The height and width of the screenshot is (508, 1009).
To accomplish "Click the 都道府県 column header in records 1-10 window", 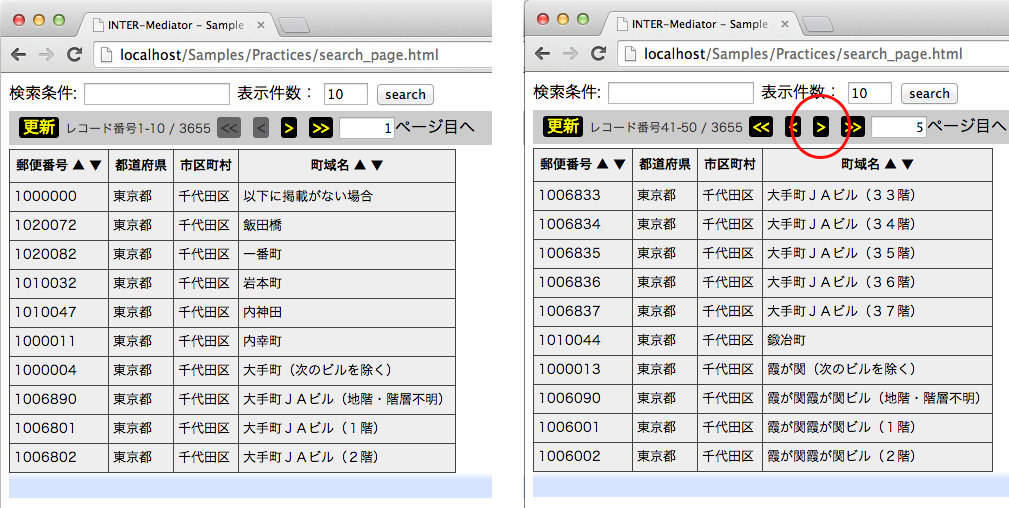I will pos(141,166).
